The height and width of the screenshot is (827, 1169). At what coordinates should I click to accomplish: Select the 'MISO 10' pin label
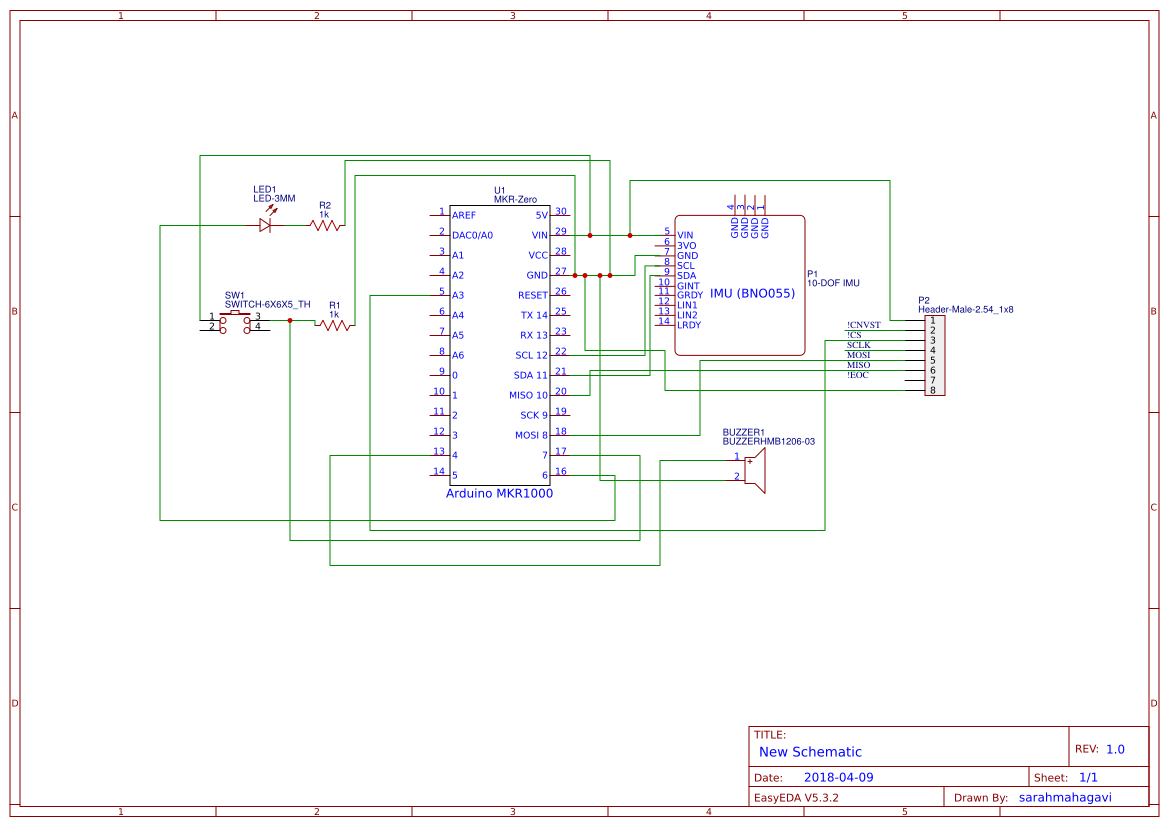[529, 396]
